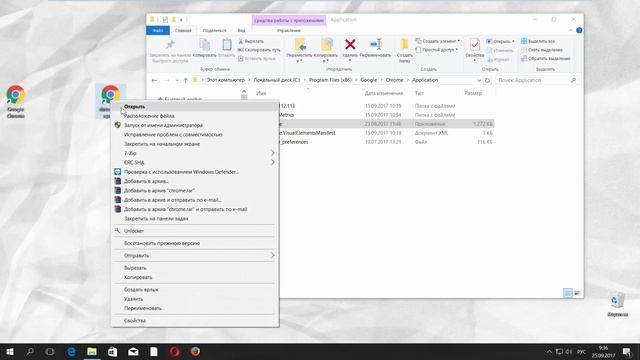The image size is (640, 360).
Task: Open New item (Создать элемент) dropdown
Action: [438, 41]
